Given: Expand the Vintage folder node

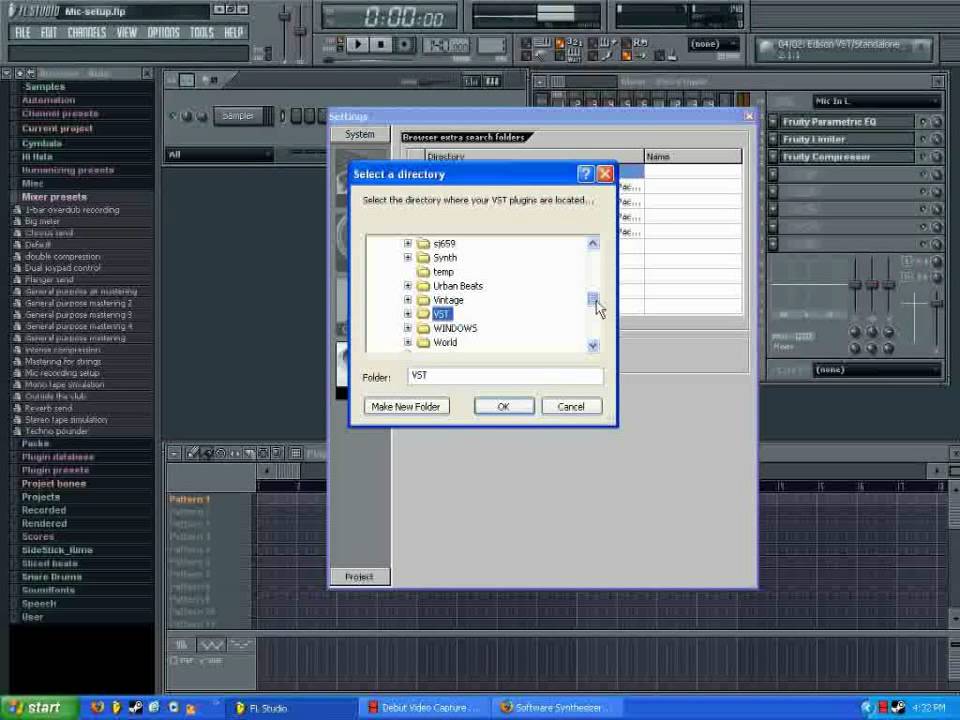Looking at the screenshot, I should (x=408, y=300).
